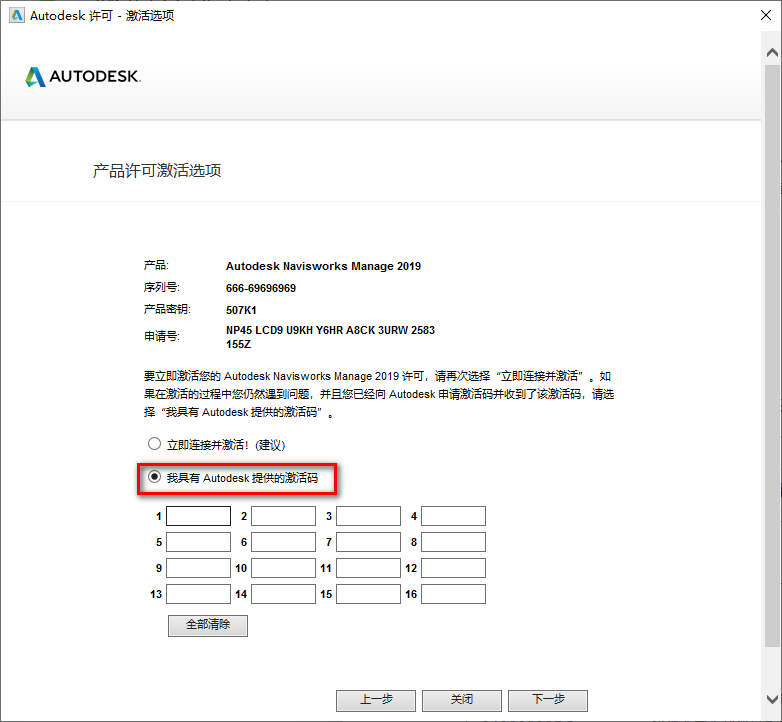Select activation code box 6
Viewport: 782px width, 722px height.
[283, 542]
